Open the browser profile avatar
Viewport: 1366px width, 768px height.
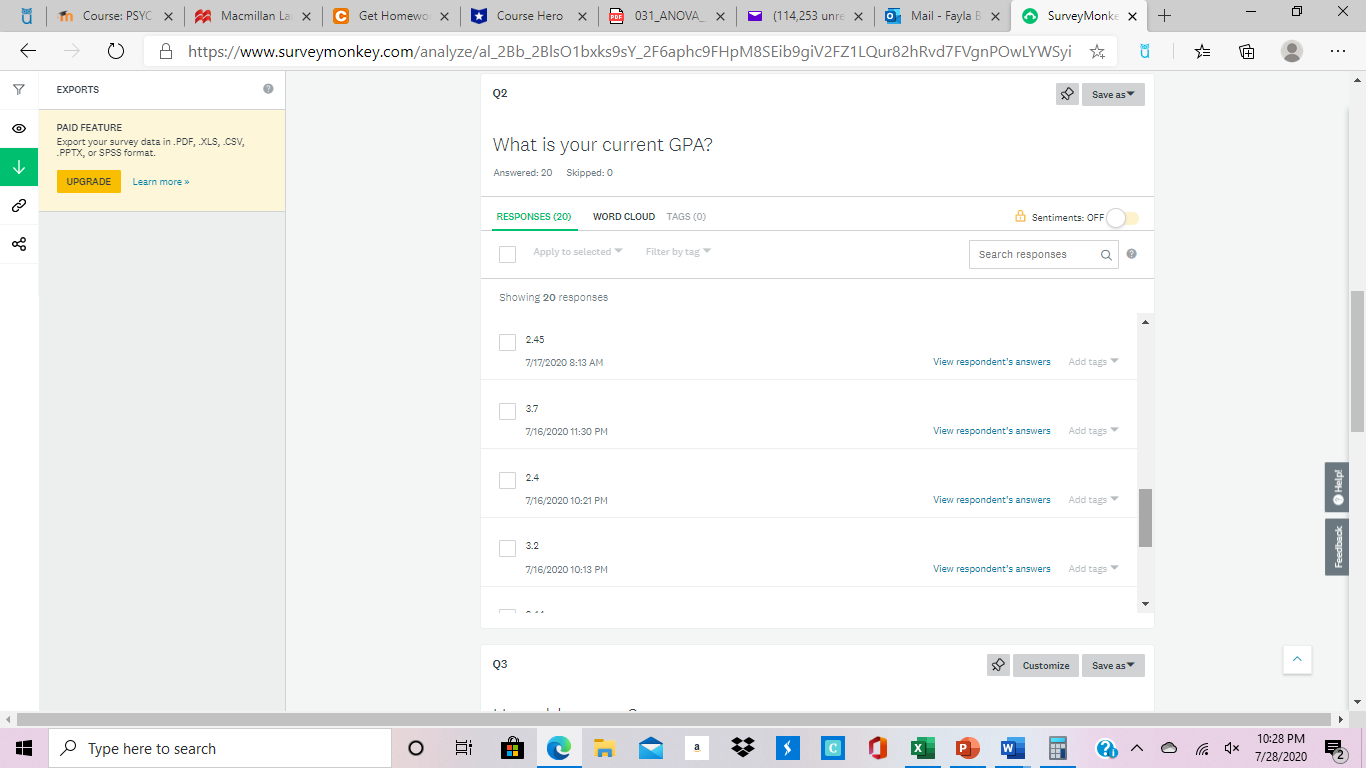point(1292,51)
